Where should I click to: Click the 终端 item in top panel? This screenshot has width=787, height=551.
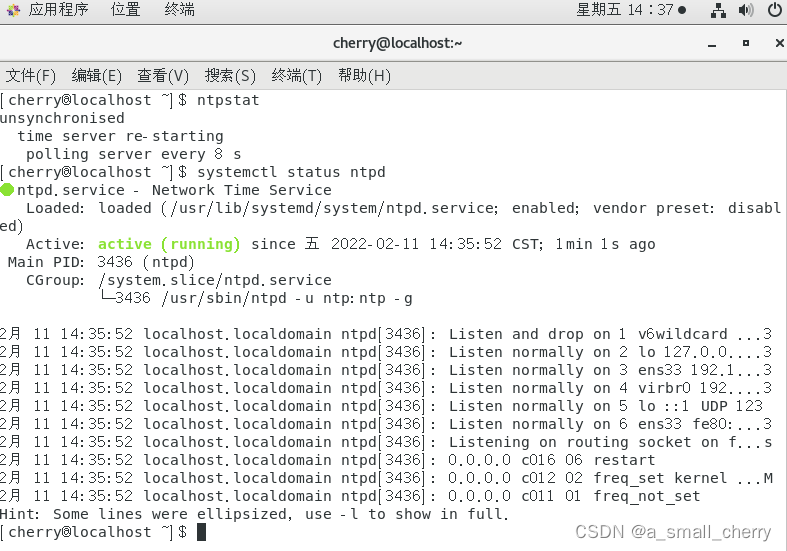tap(179, 10)
